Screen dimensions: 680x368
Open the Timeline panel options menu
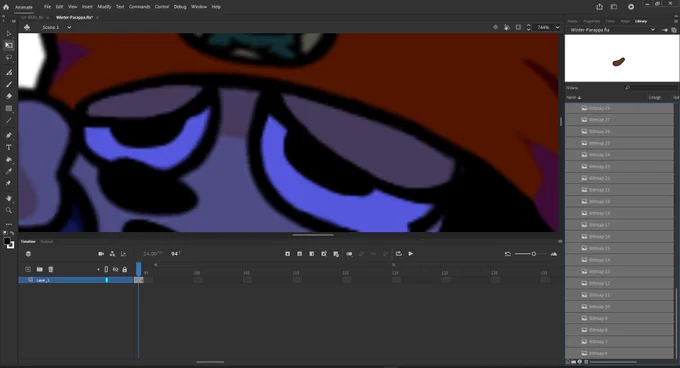[560, 241]
